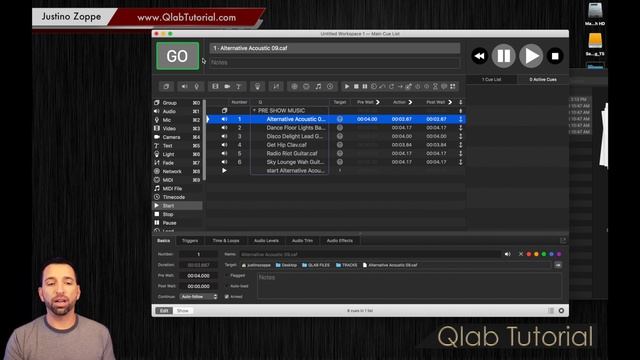The height and width of the screenshot is (360, 640).
Task: Add a MIDI File cue via toolbar music-note icon
Action: [318, 87]
